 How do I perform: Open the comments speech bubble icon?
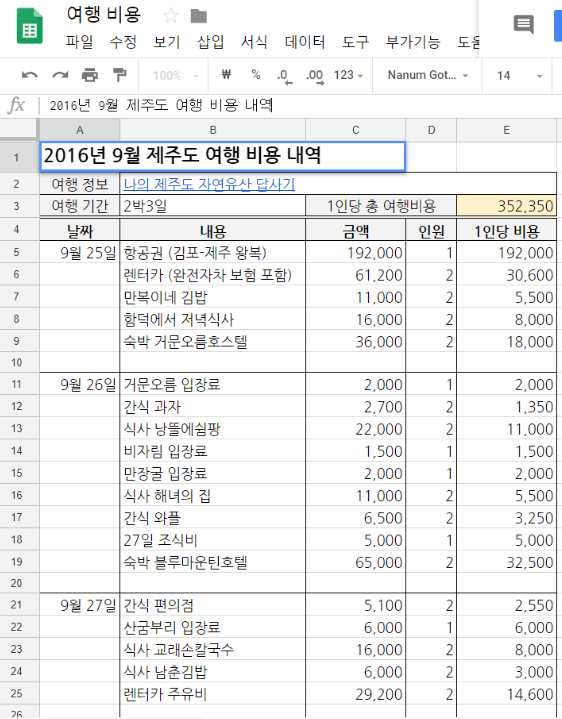click(x=523, y=24)
